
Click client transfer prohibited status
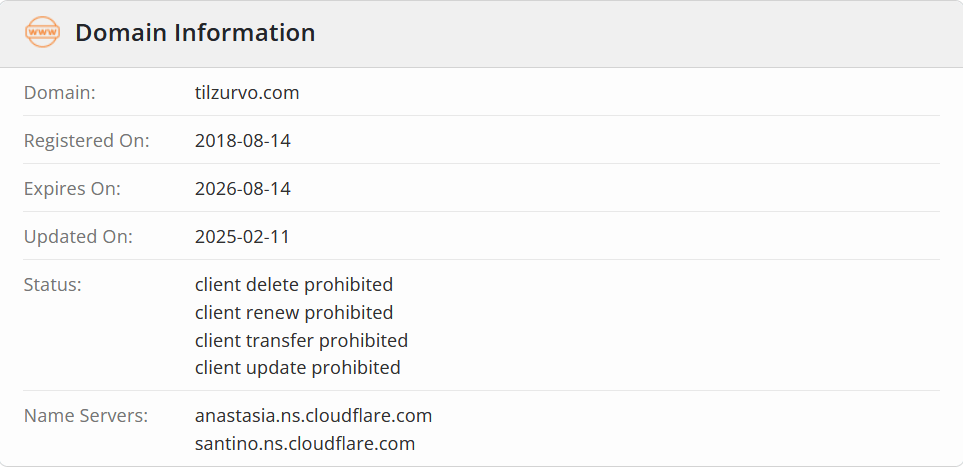pos(301,340)
